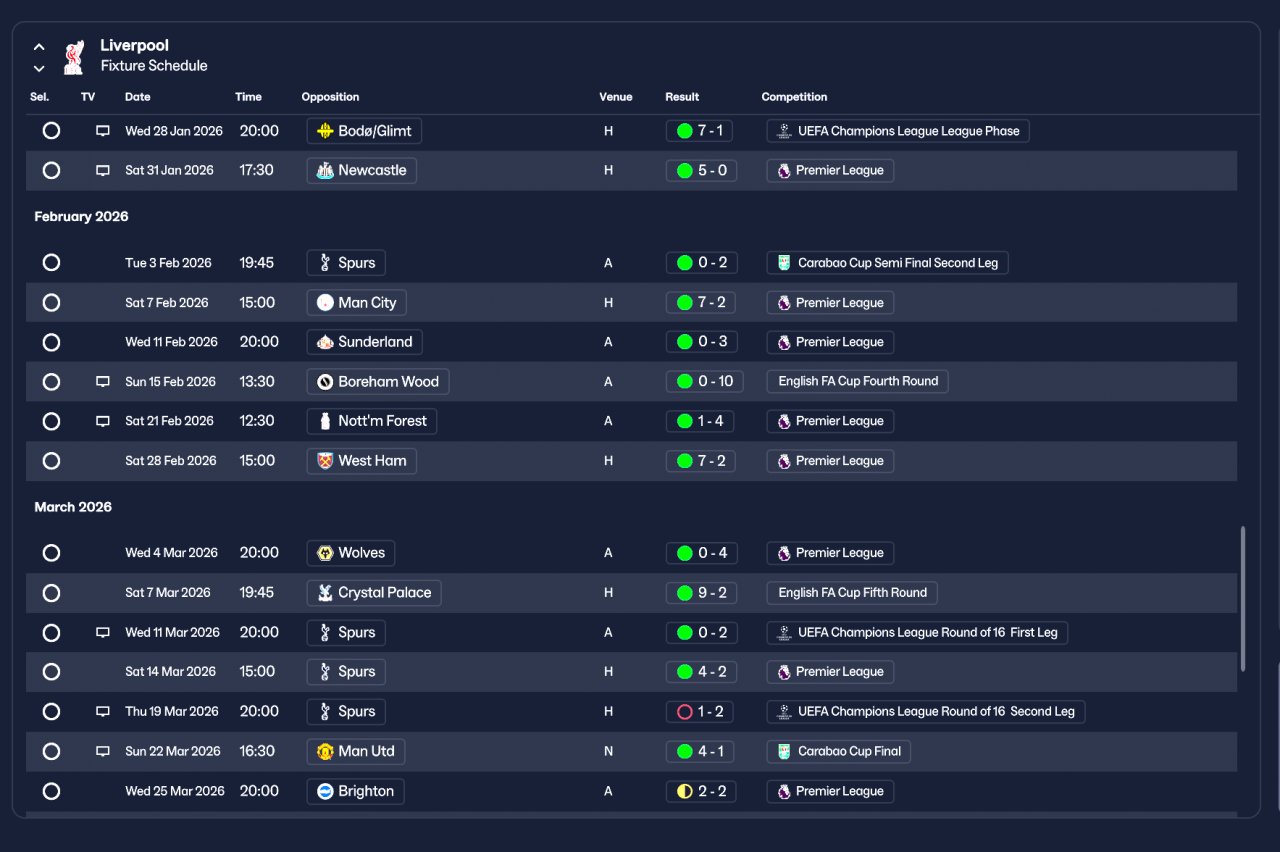This screenshot has width=1280, height=852.
Task: Open the 1 - 2 loss result against Spurs
Action: coord(700,712)
